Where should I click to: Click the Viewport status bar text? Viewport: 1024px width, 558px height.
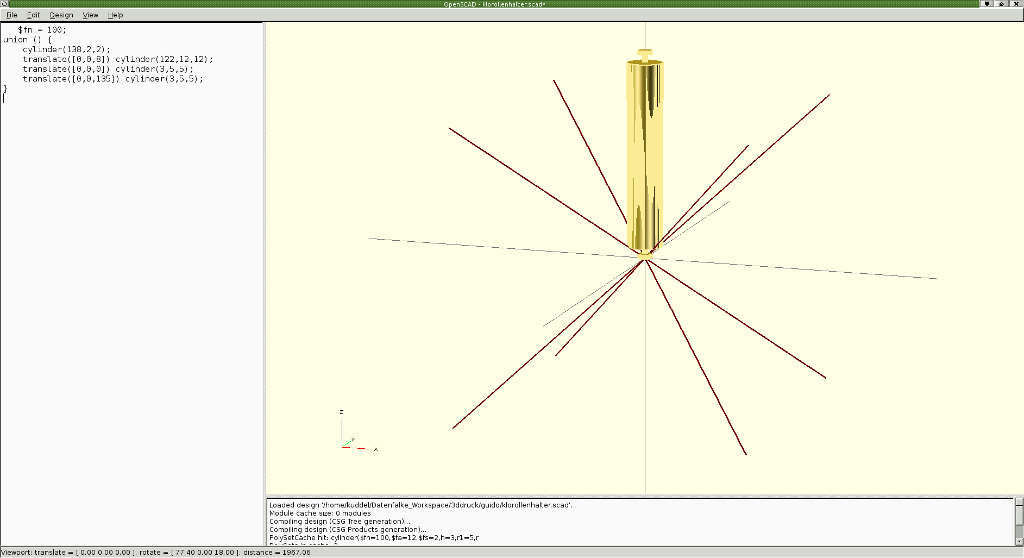(155, 553)
